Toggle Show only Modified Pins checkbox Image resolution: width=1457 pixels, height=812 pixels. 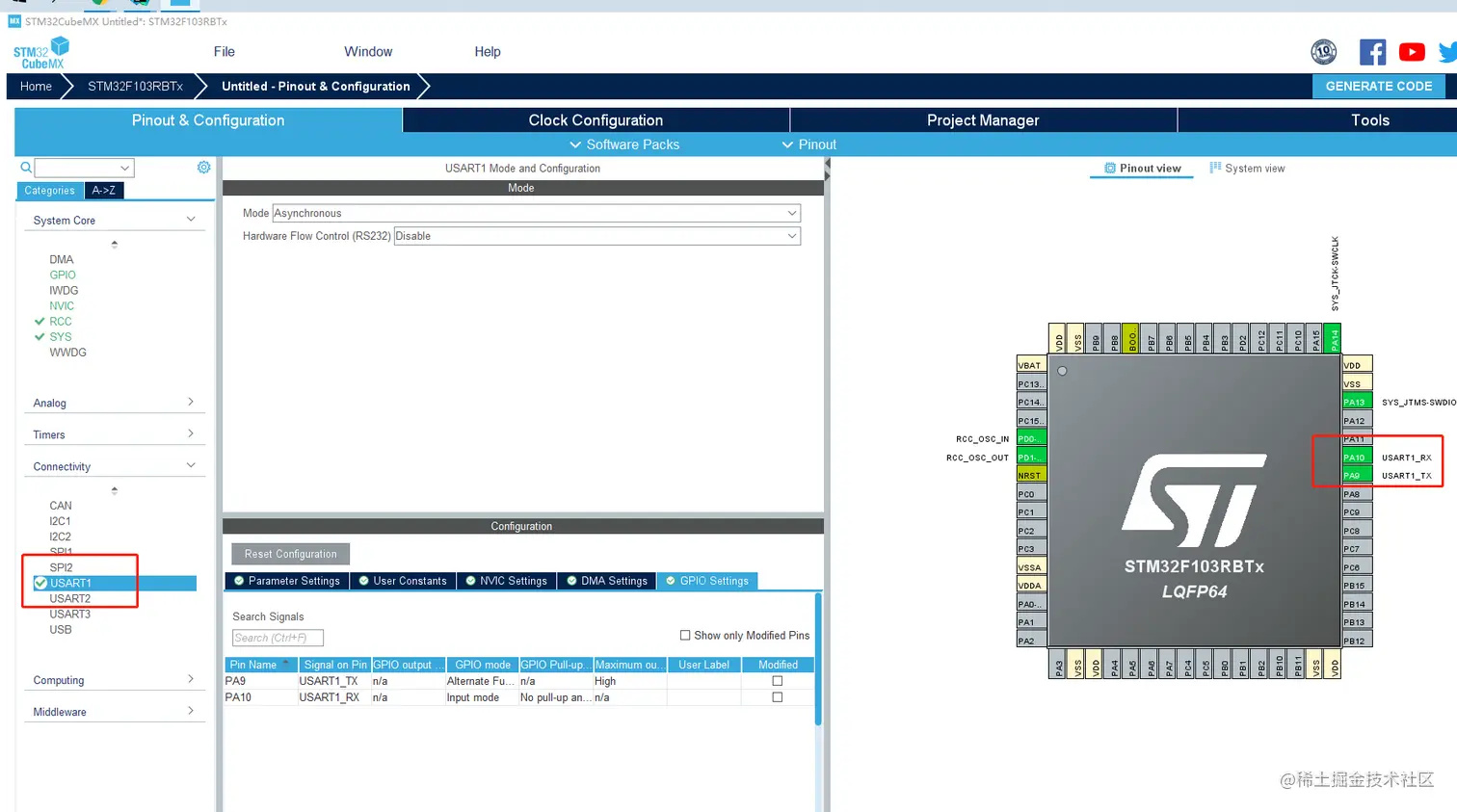tap(685, 636)
